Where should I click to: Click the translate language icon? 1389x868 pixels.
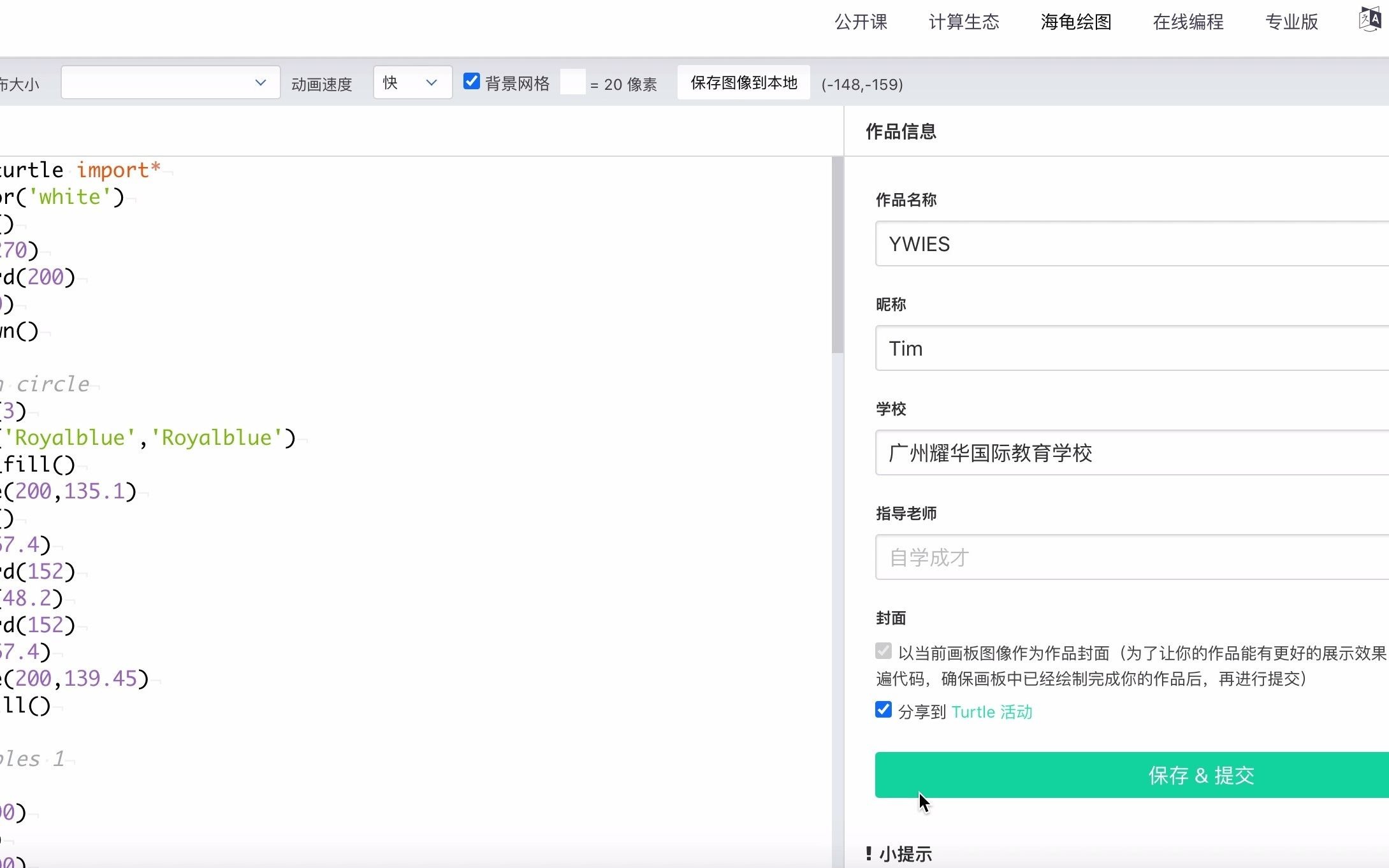(x=1369, y=20)
